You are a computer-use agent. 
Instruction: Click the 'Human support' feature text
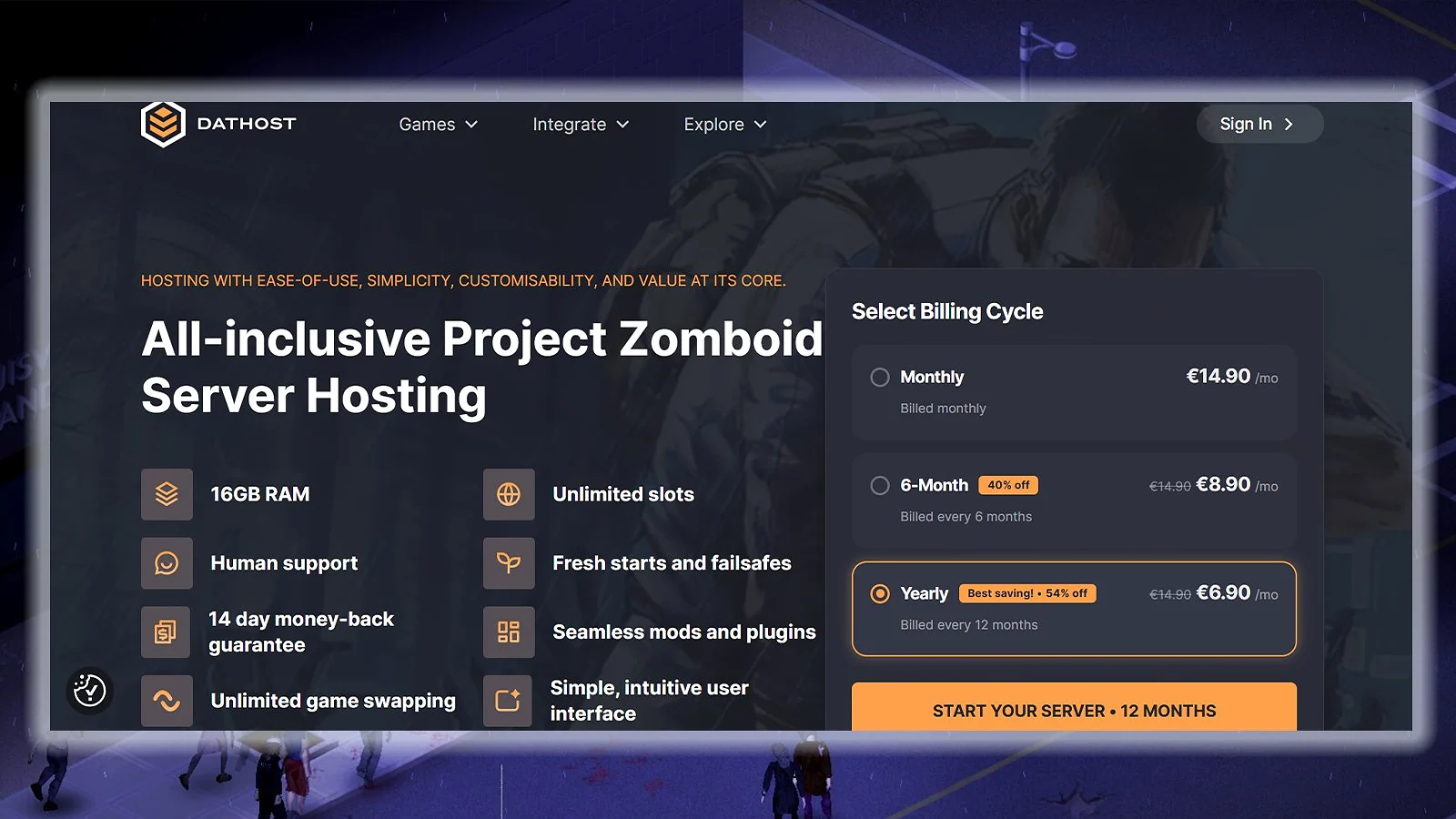284,563
